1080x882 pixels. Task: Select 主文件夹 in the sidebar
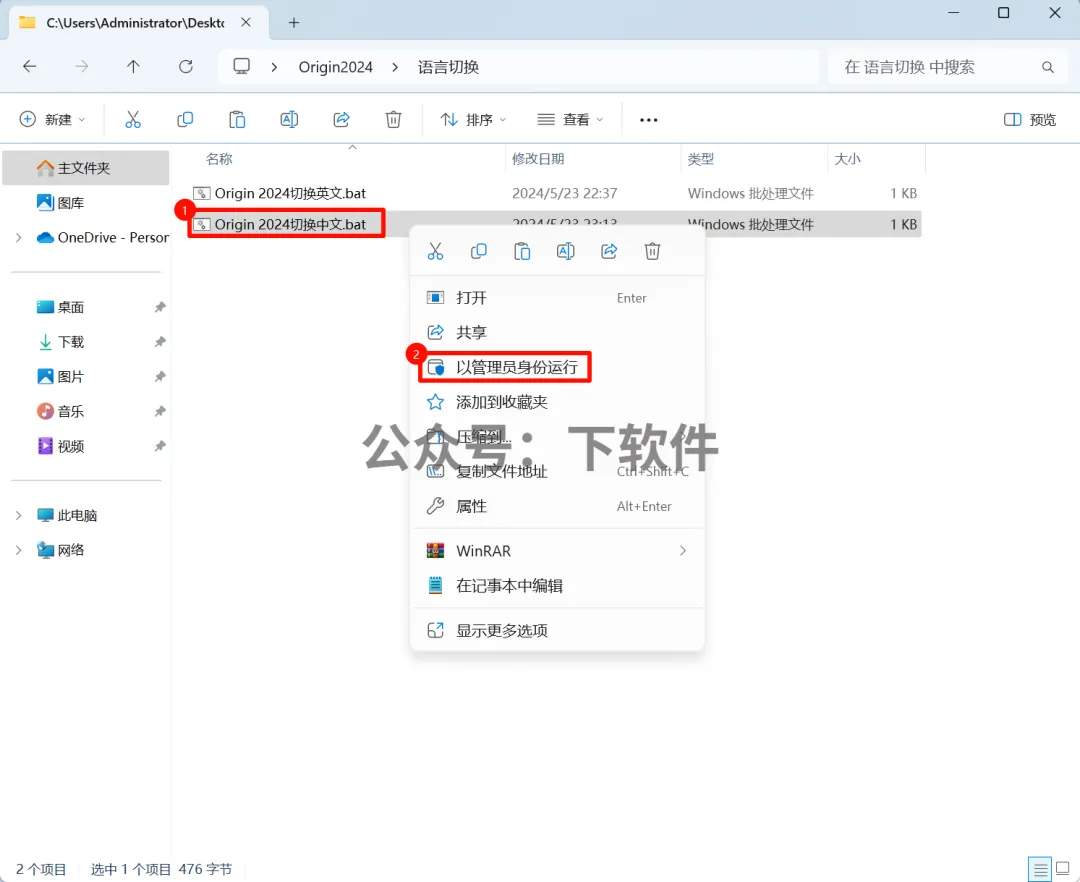[x=85, y=168]
